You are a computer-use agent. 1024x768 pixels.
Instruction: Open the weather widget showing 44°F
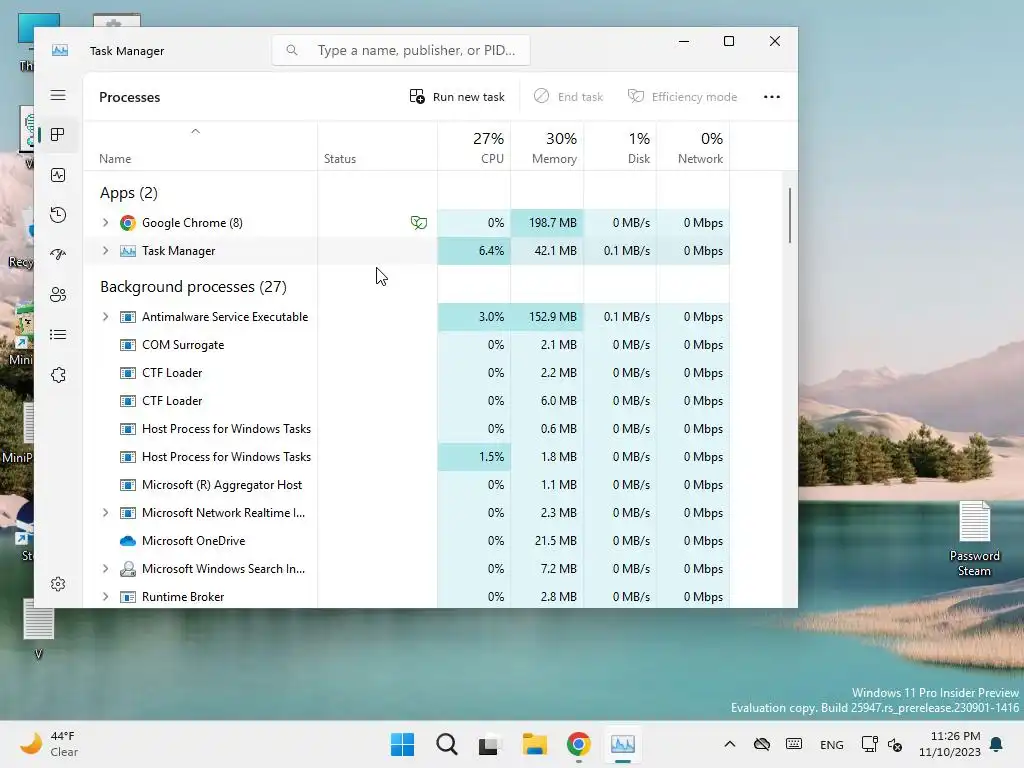point(50,744)
